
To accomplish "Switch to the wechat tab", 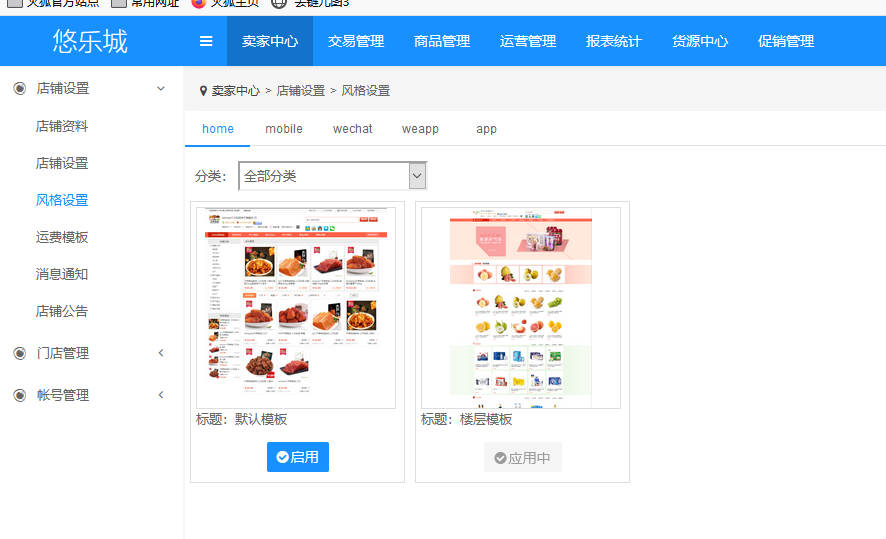I will coord(352,129).
